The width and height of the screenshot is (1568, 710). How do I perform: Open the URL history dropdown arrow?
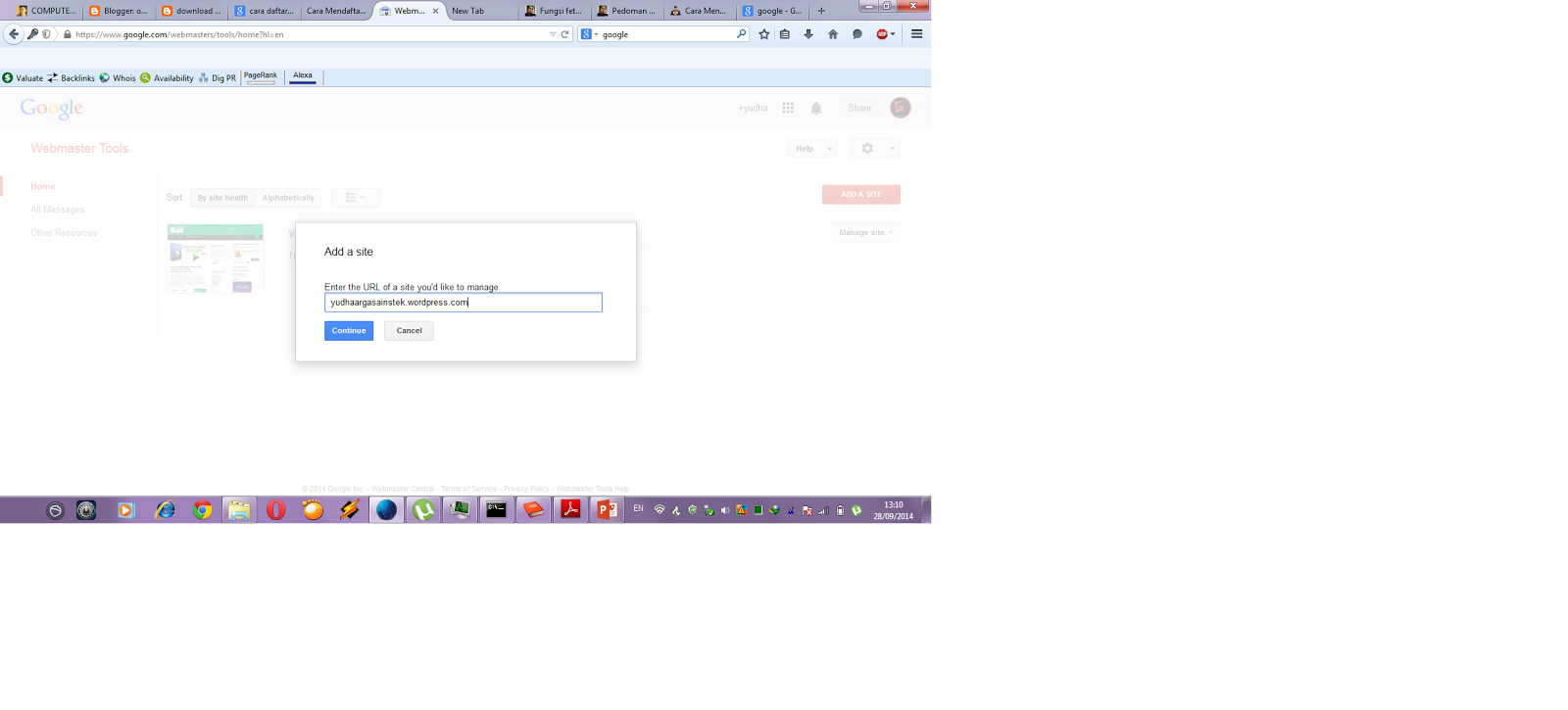(x=553, y=34)
